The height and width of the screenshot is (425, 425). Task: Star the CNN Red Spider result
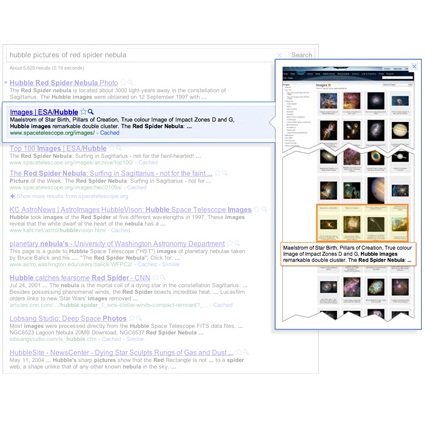click(156, 277)
